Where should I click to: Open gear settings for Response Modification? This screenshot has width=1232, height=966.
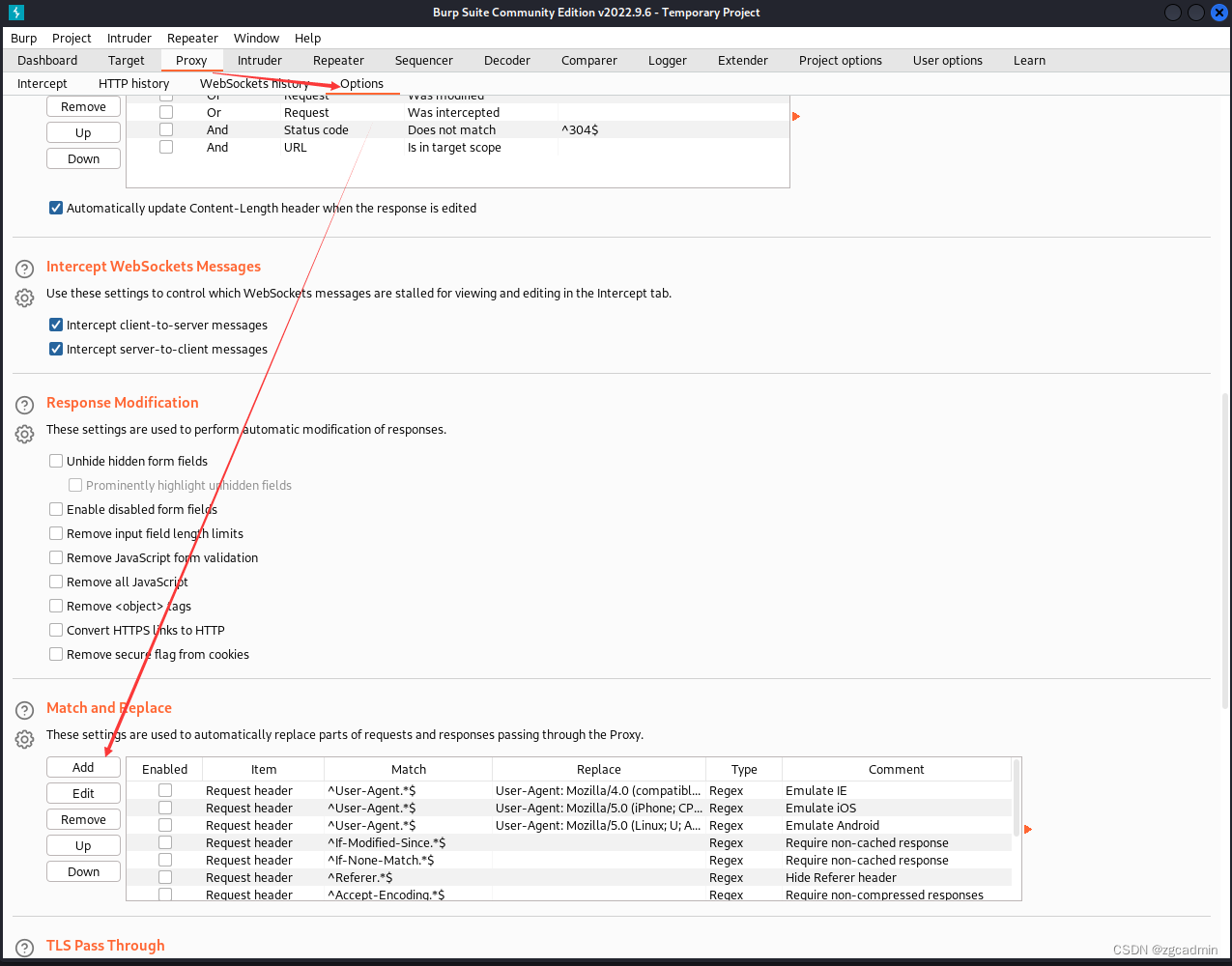pos(25,434)
